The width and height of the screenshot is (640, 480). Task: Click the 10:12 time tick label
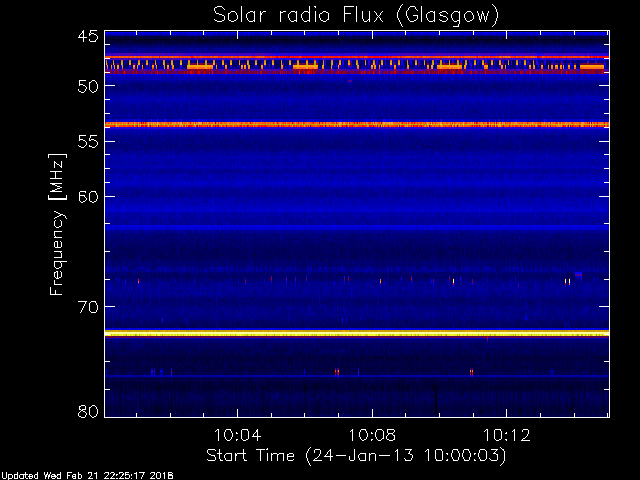point(507,435)
